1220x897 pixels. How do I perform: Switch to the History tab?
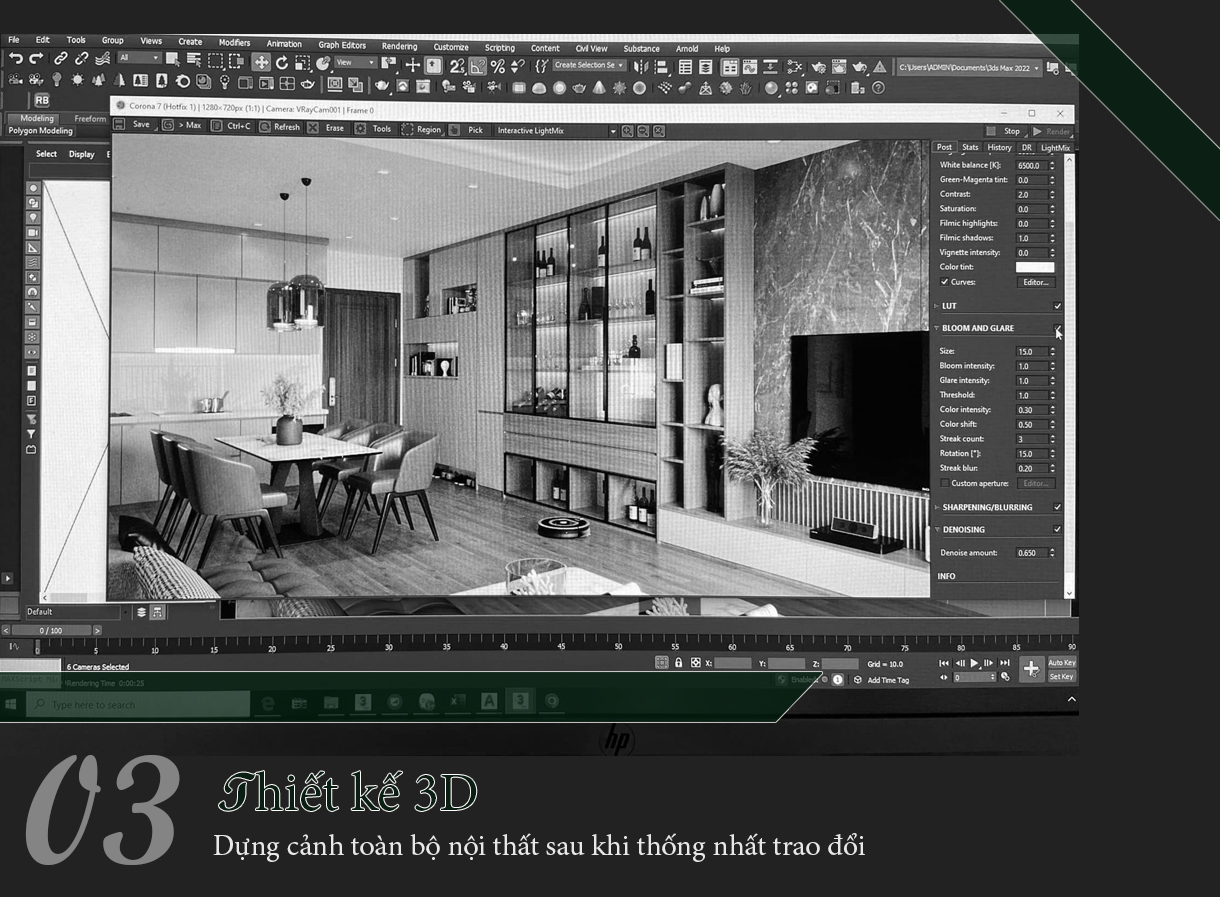pos(999,147)
